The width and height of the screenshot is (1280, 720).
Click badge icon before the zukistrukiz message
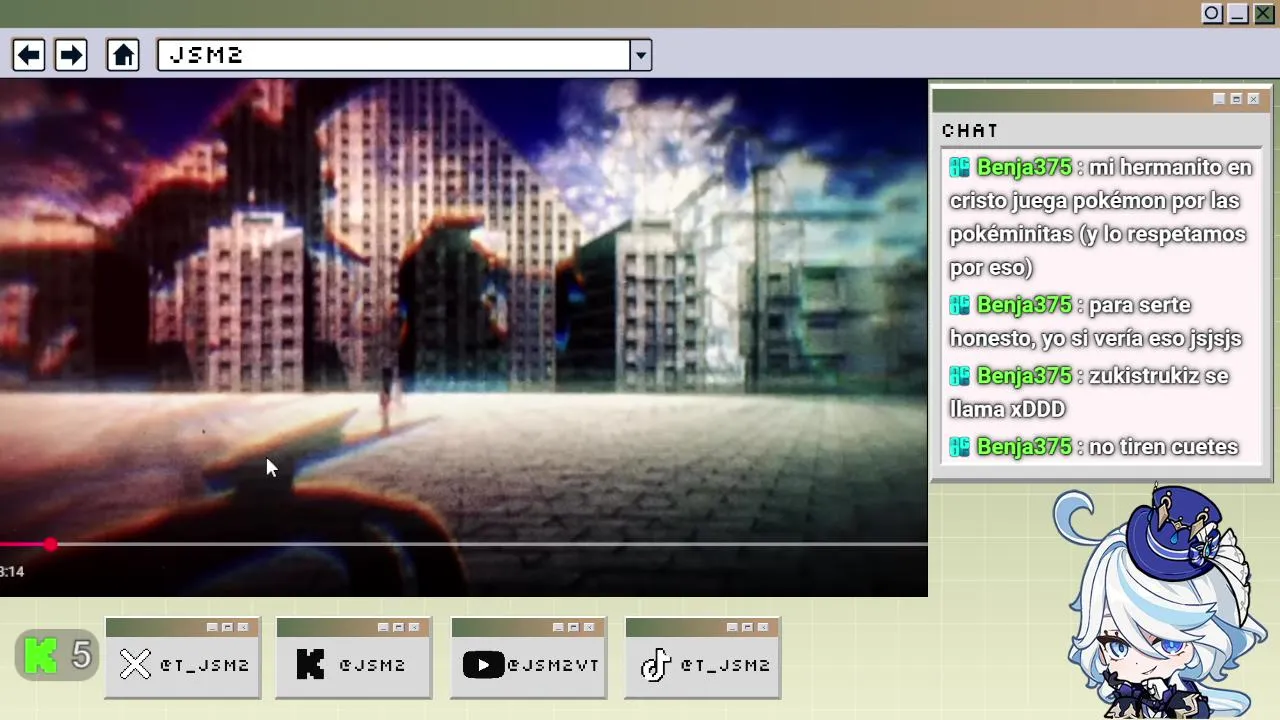(x=960, y=376)
